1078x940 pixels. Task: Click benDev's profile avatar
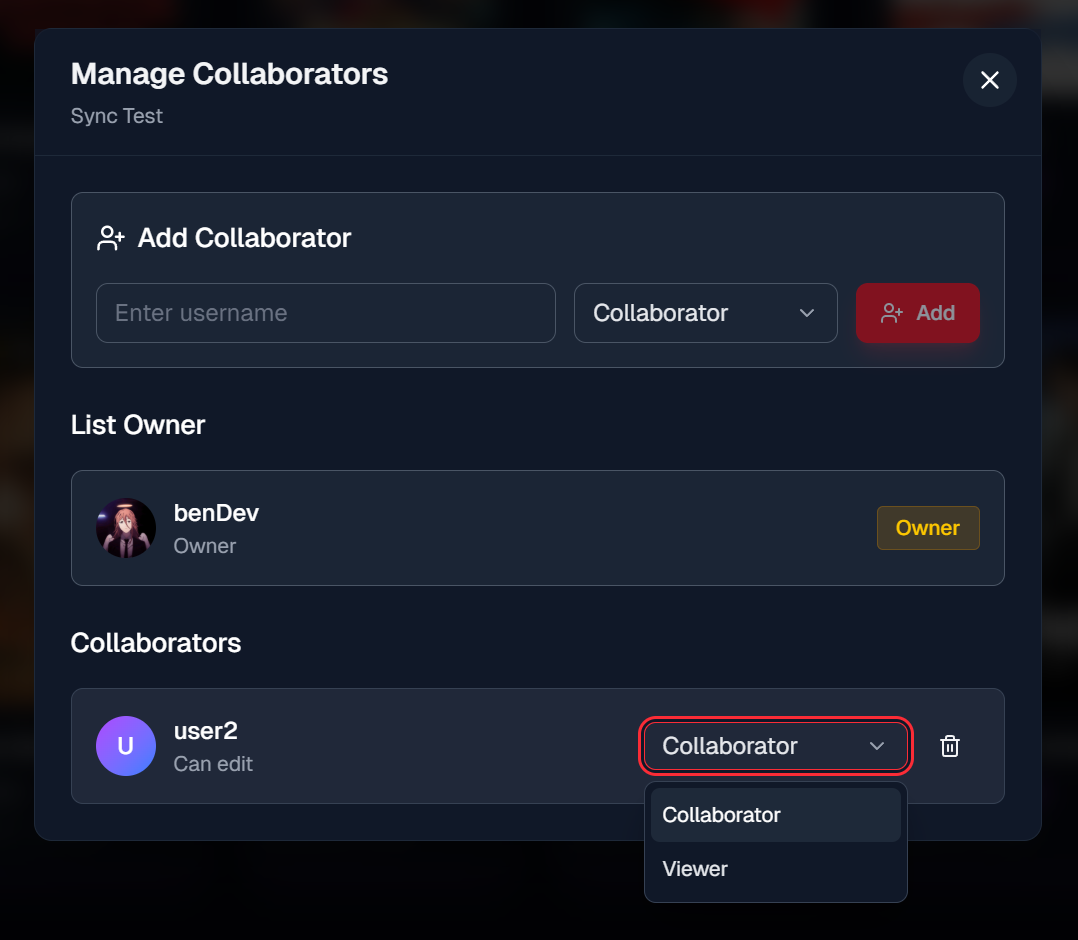coord(126,528)
